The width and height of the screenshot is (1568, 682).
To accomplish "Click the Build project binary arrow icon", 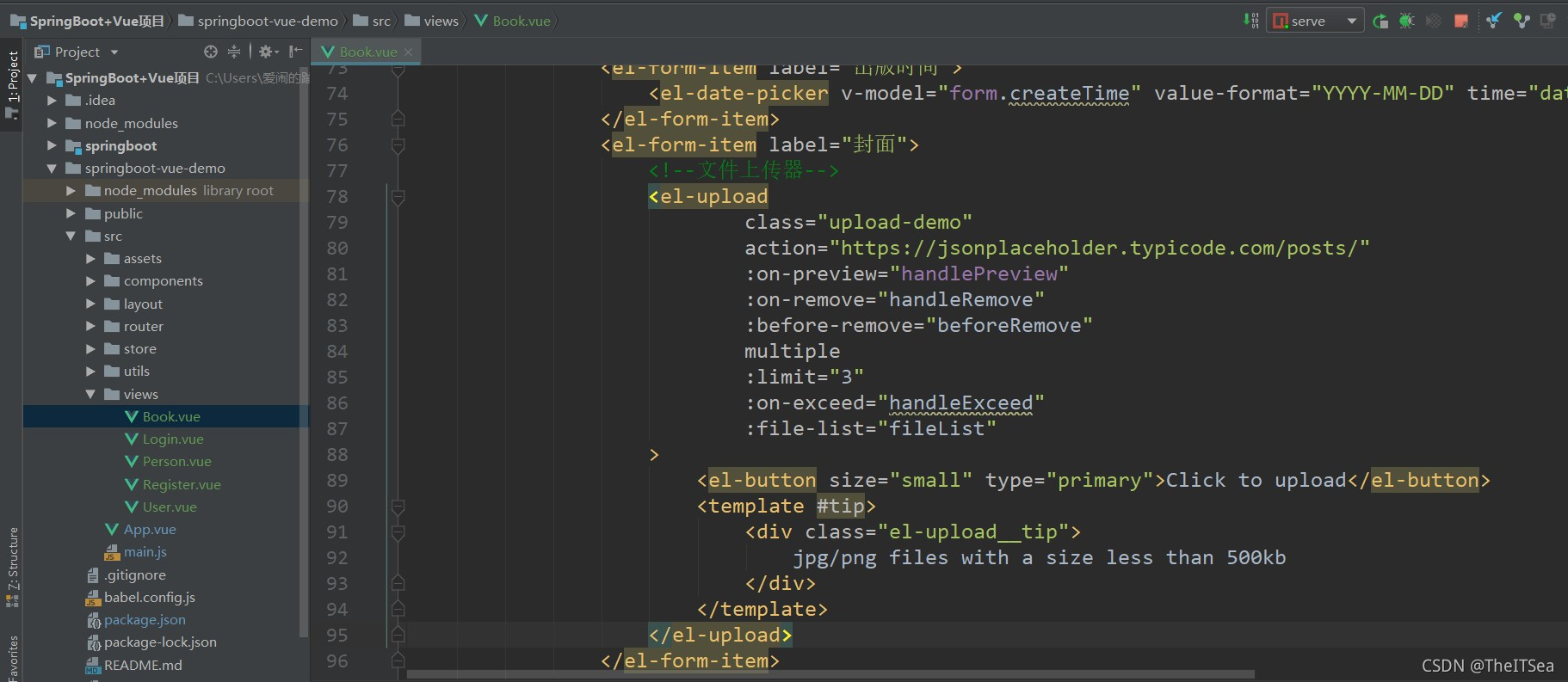I will click(x=1251, y=21).
